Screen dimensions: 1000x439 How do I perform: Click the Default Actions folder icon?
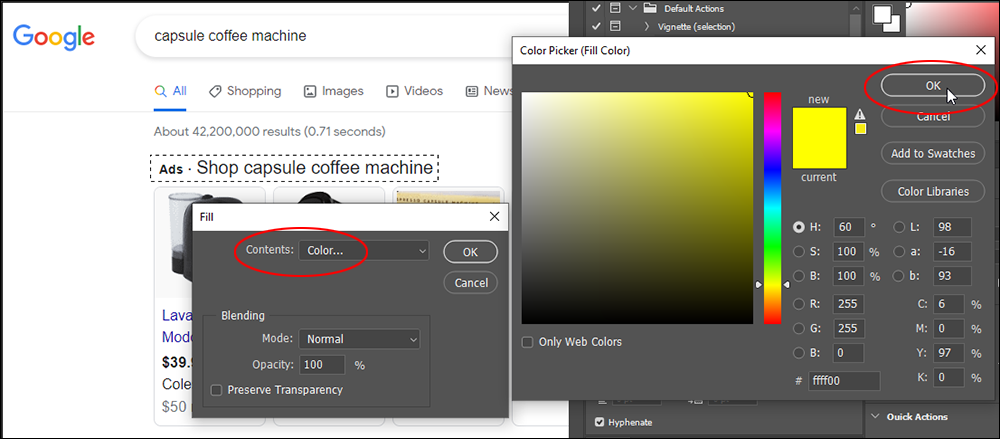(x=650, y=8)
